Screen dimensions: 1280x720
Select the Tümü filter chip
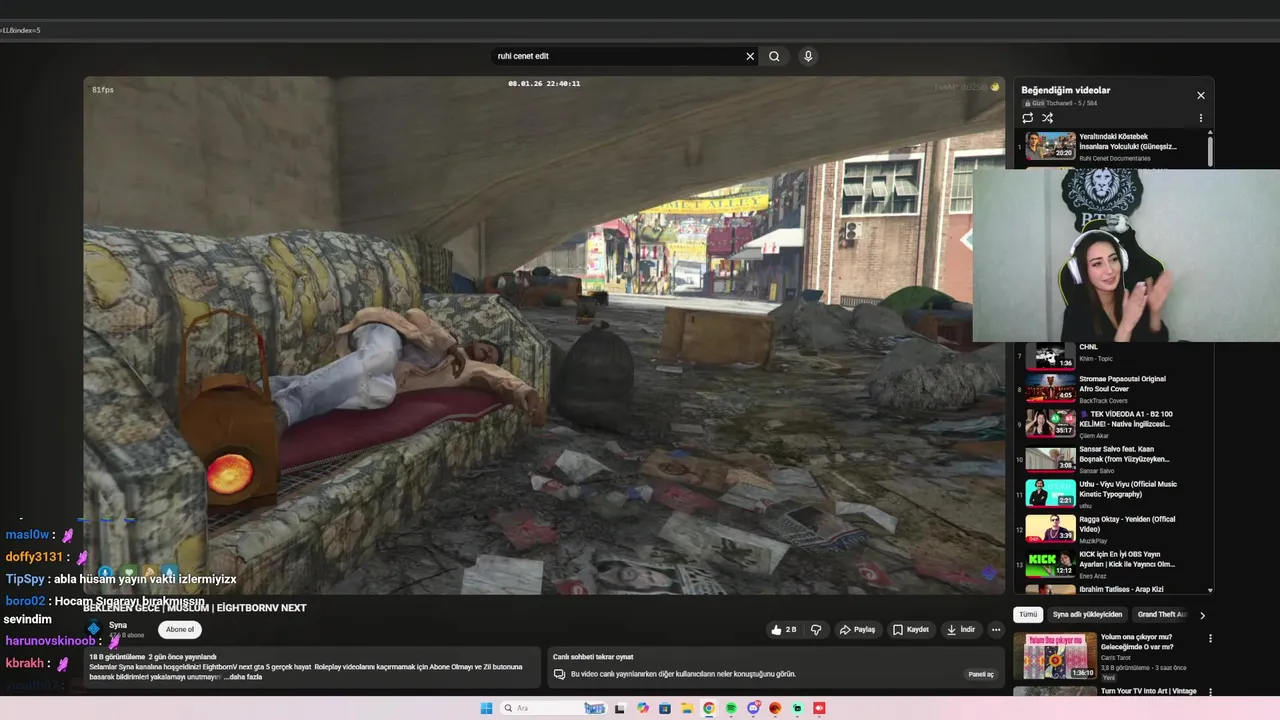tap(1028, 615)
